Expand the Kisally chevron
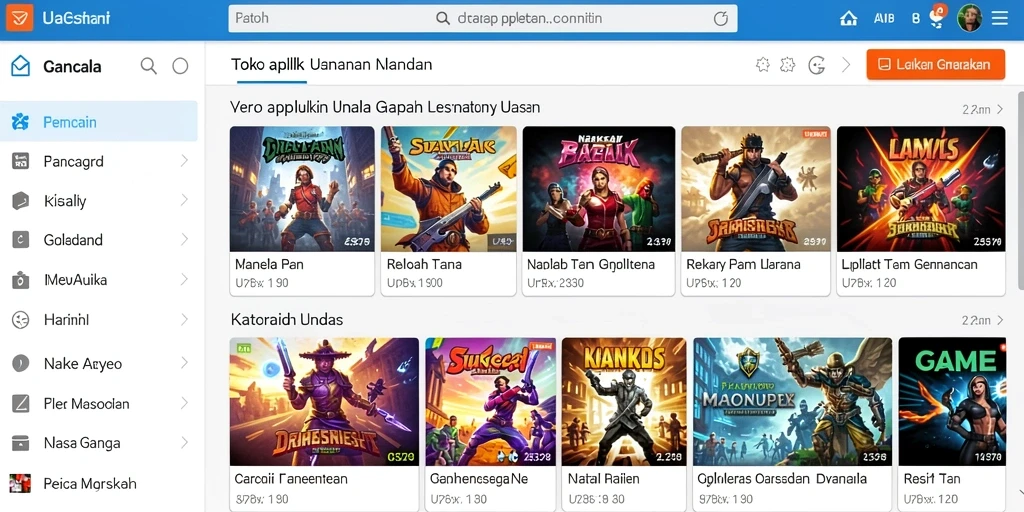 [x=184, y=200]
